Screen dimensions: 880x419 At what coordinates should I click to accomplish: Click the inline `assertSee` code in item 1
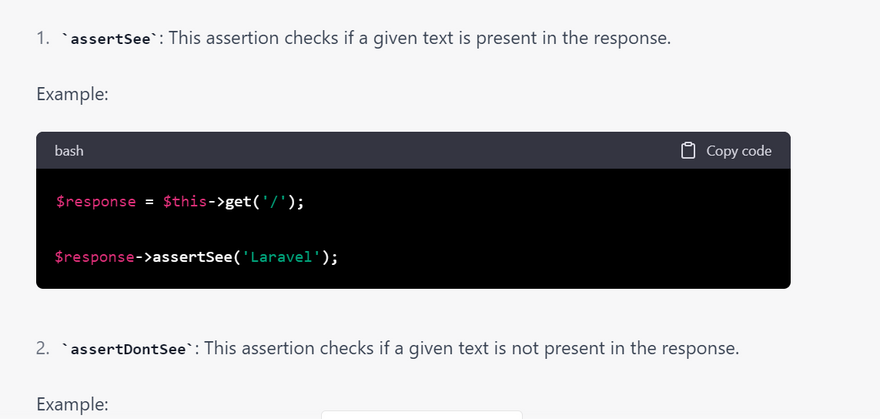click(109, 41)
